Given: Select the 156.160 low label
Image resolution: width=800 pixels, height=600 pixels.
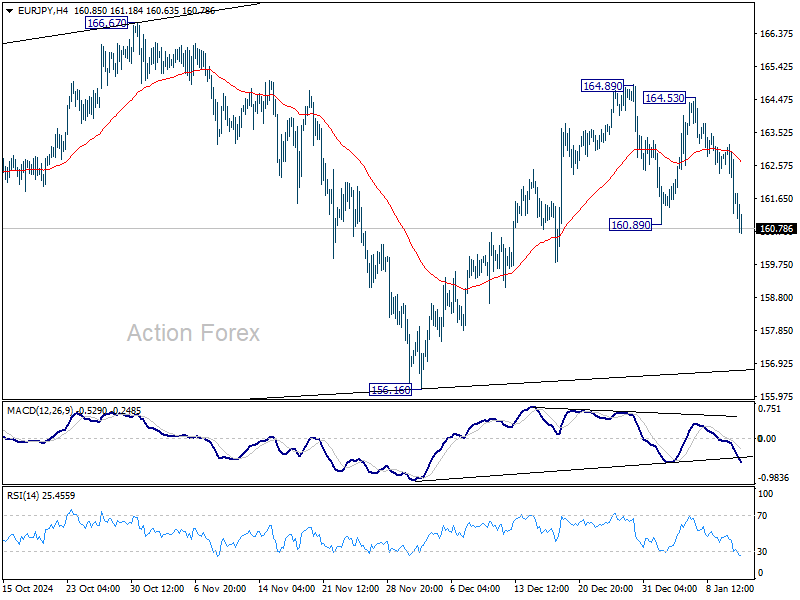Looking at the screenshot, I should coord(390,390).
